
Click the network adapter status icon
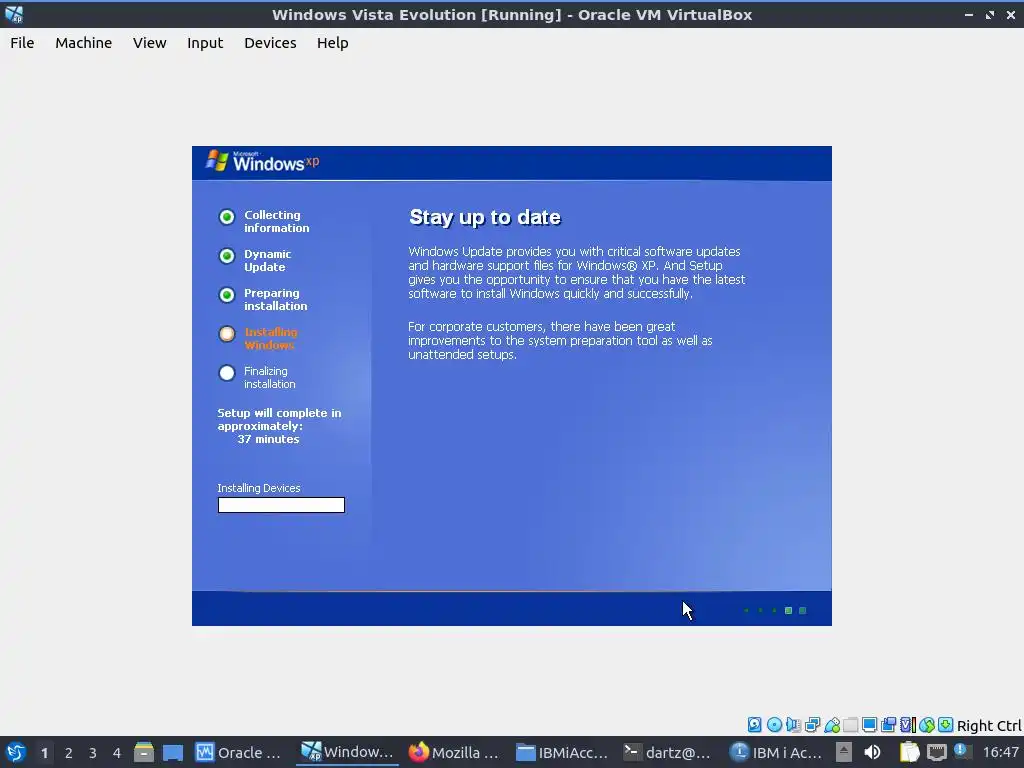click(812, 724)
